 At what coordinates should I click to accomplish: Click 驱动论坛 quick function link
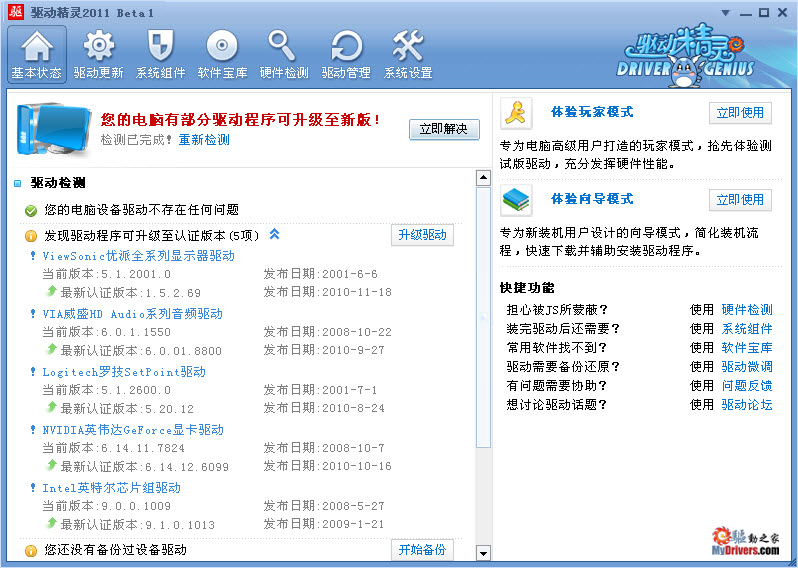[747, 405]
